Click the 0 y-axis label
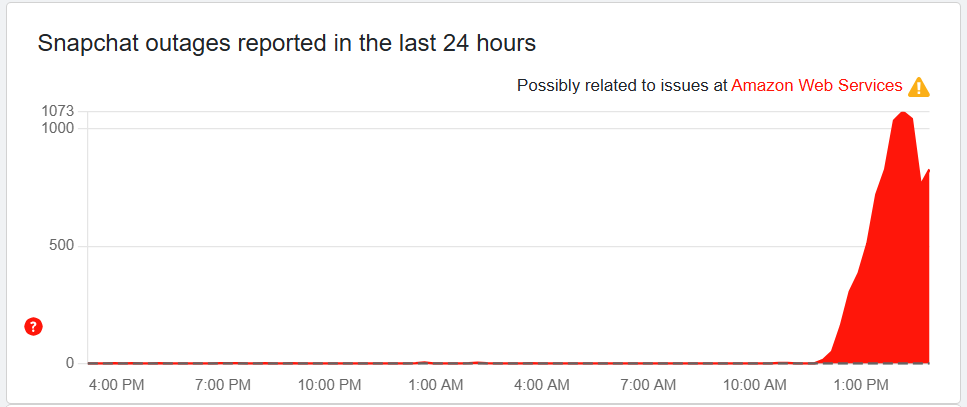 [x=70, y=363]
